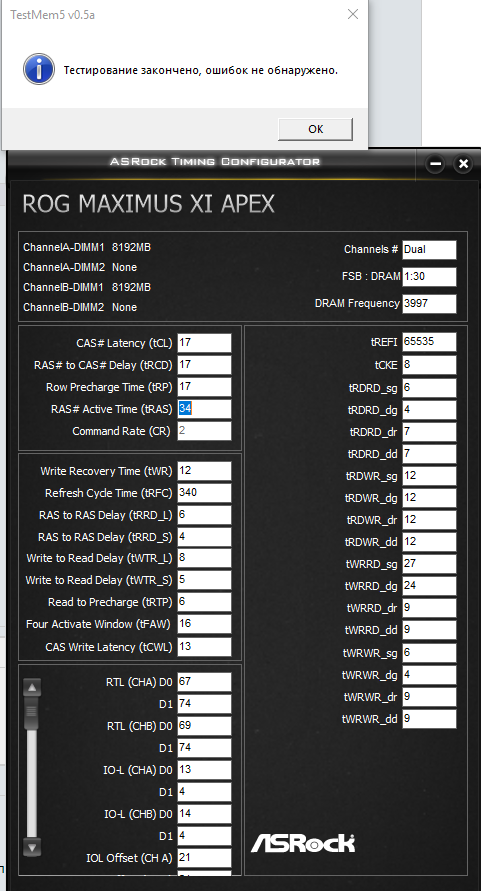Click the CAS Write Latency (tCWL) field

pos(204,647)
